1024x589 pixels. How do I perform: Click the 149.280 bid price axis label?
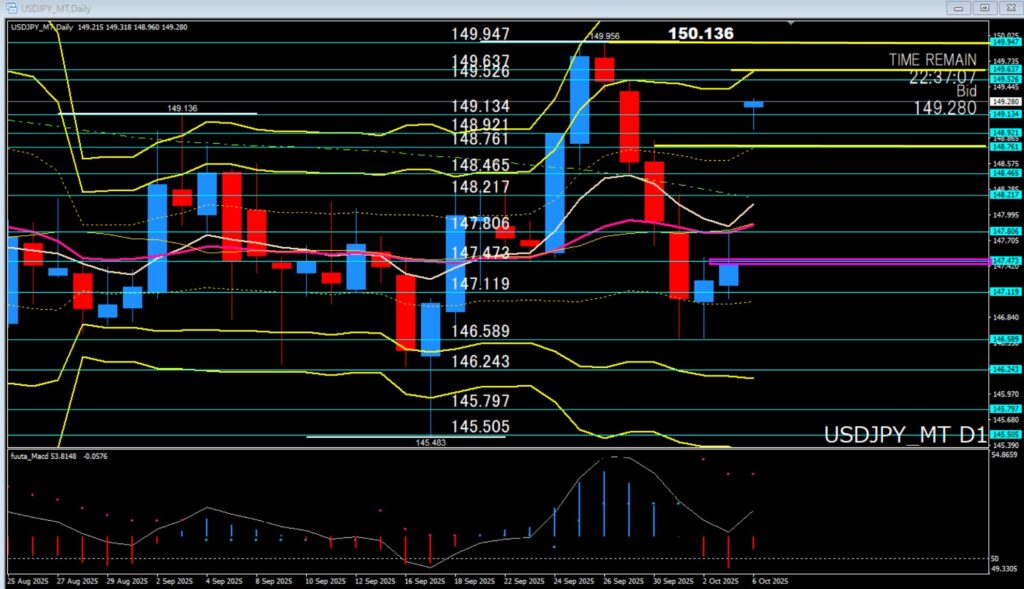click(x=1004, y=101)
